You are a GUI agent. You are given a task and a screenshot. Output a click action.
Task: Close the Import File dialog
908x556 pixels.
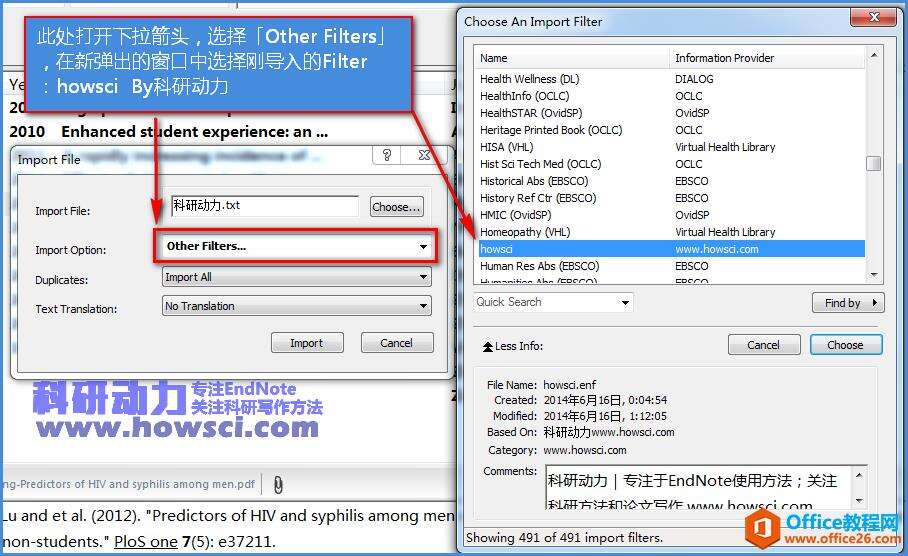pyautogui.click(x=424, y=155)
